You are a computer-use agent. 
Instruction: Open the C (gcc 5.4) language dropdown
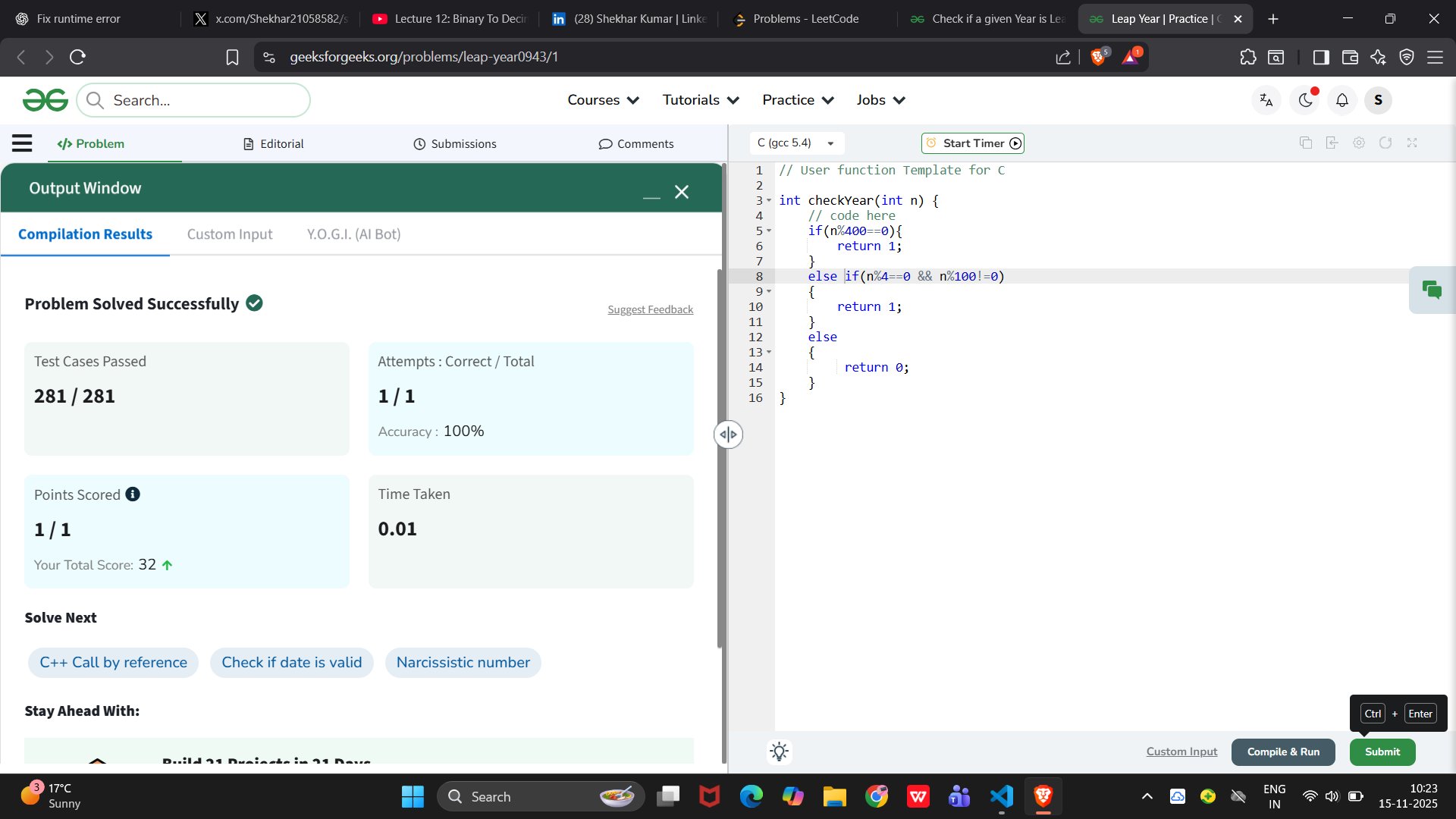(795, 143)
